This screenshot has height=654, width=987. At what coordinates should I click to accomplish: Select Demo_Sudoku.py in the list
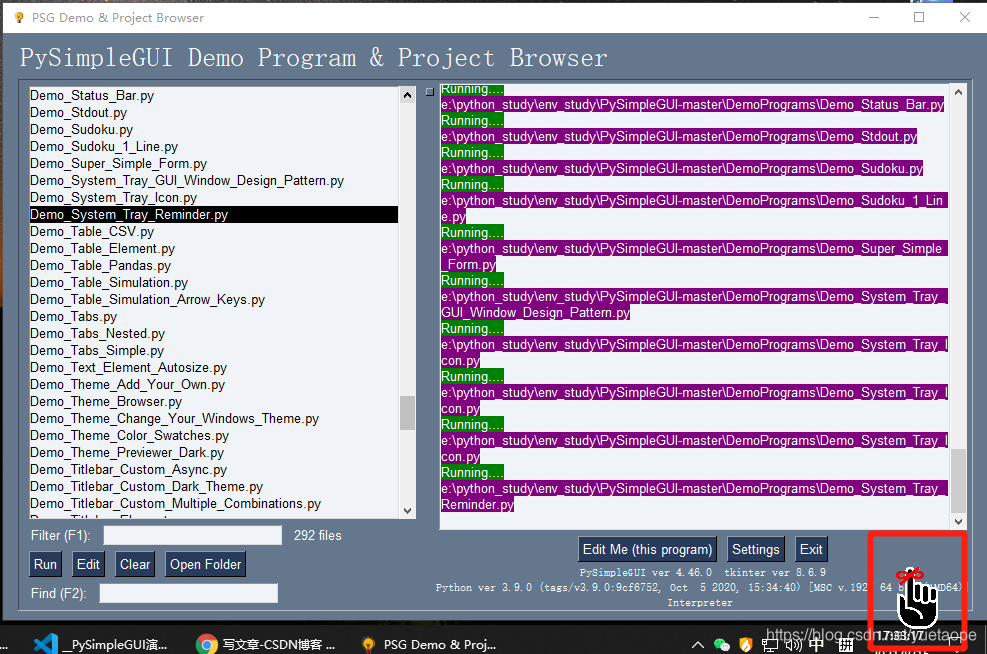tap(214, 130)
